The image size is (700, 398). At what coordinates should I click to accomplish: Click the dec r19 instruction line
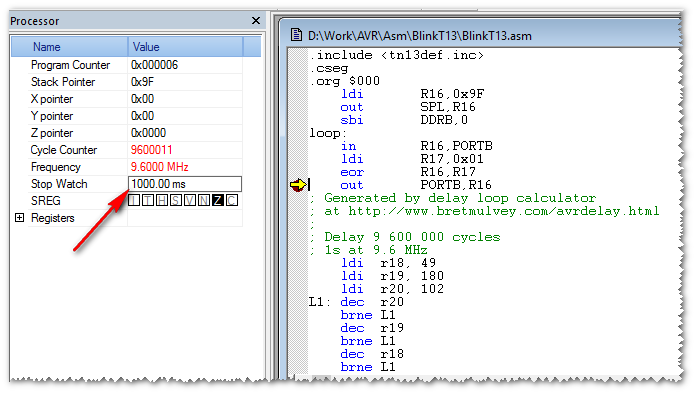[x=372, y=328]
